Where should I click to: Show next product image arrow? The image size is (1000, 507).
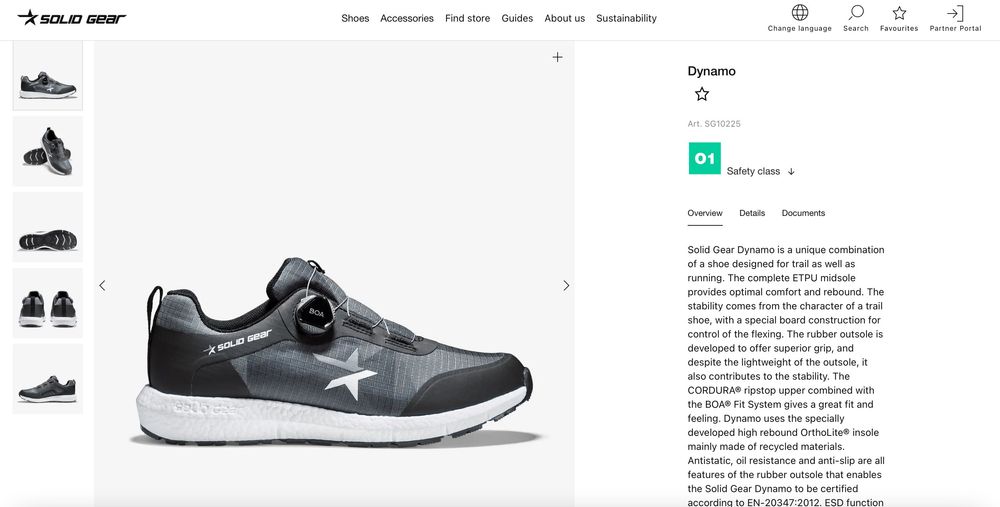566,285
